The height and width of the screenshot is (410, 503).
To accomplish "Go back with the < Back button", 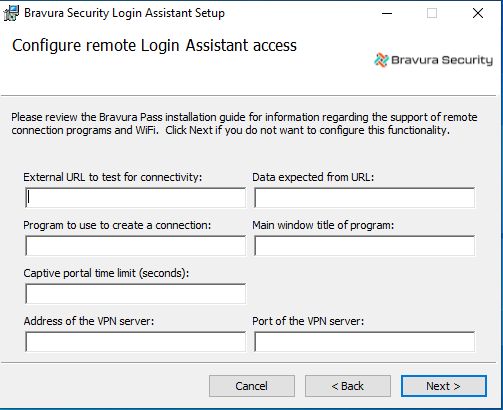I will pos(348,386).
